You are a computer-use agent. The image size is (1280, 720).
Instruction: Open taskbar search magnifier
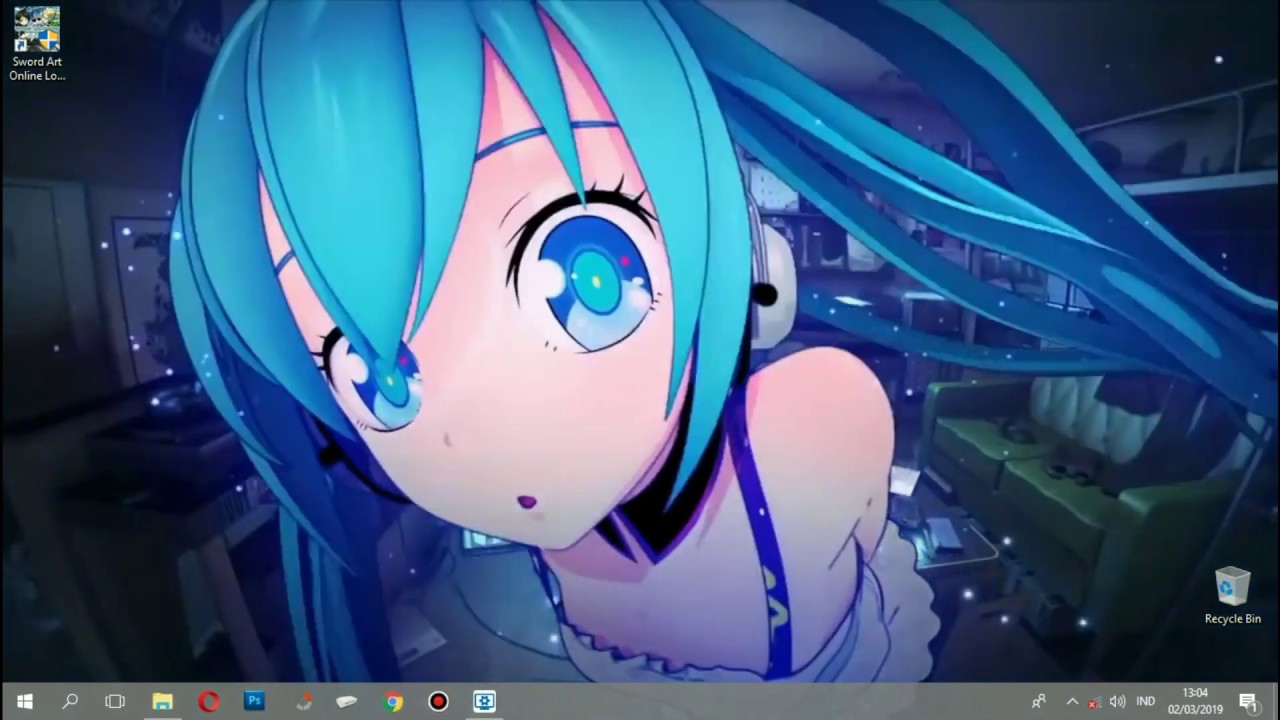[70, 701]
